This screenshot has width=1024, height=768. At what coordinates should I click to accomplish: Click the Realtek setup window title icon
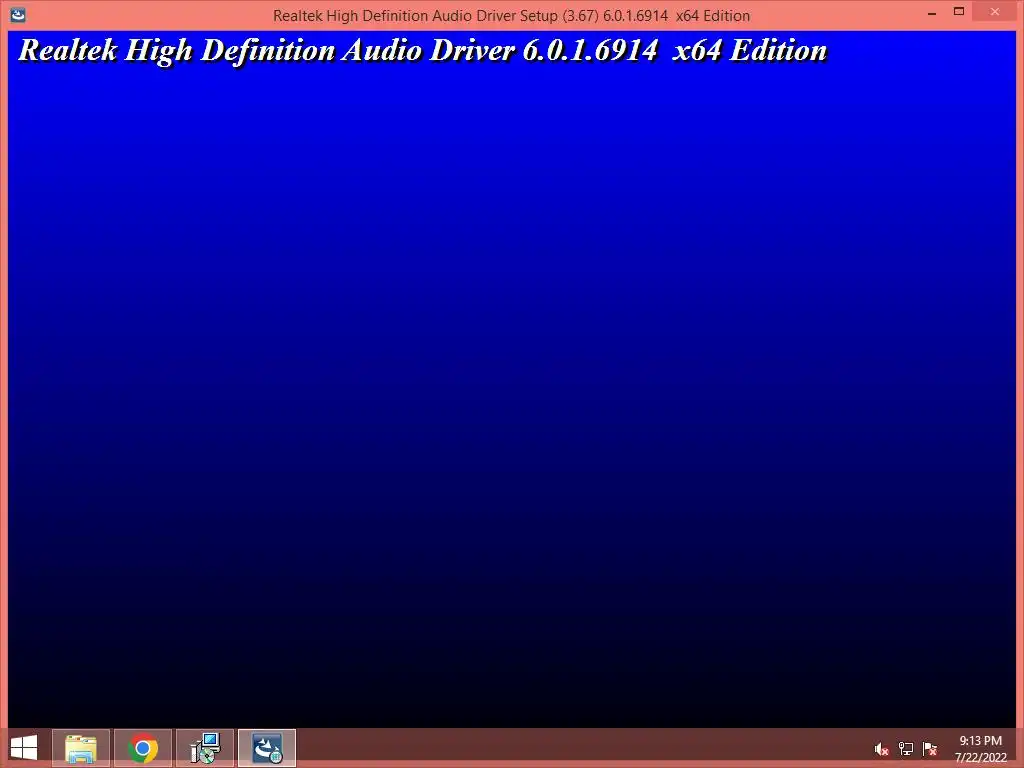pyautogui.click(x=18, y=14)
